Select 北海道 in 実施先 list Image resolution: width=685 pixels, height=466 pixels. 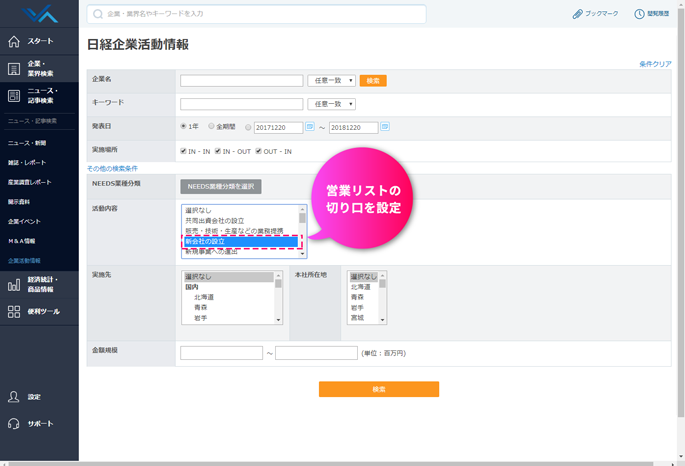pyautogui.click(x=204, y=297)
